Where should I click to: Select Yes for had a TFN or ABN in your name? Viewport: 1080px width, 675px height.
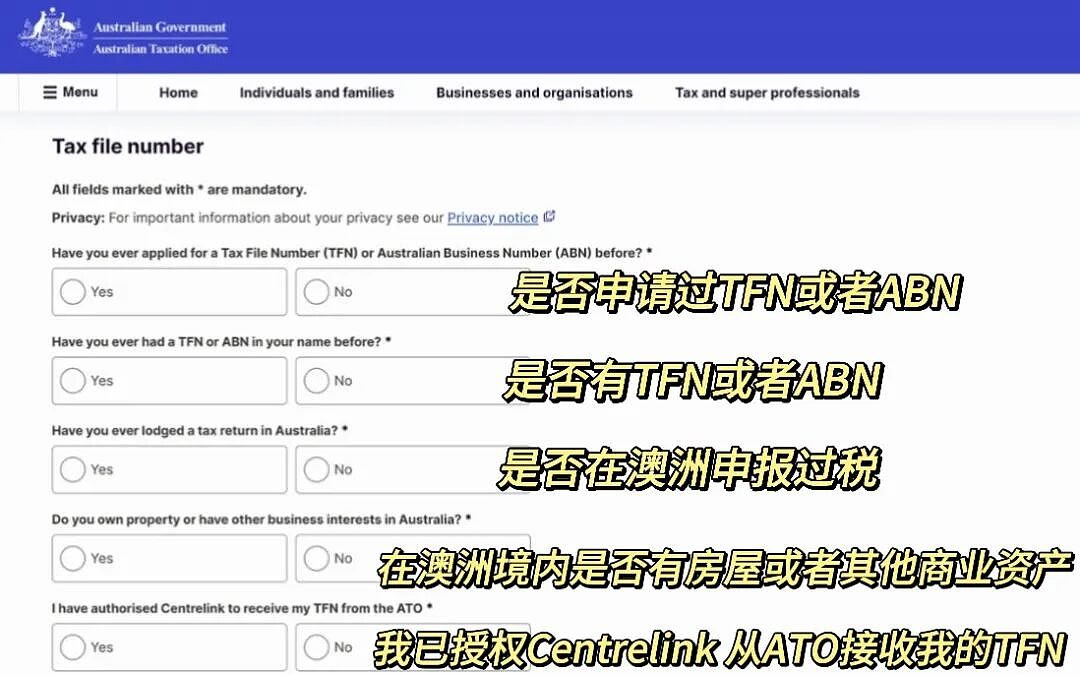pos(169,381)
